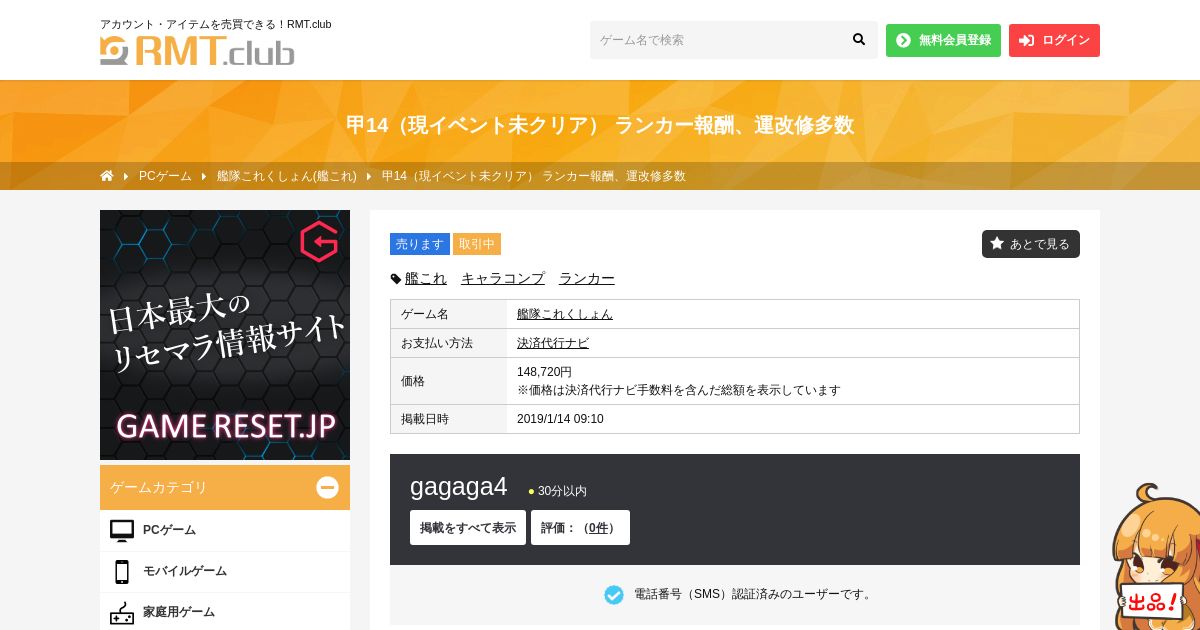Click 掲載をすべて表示 button
The height and width of the screenshot is (630, 1200).
pos(468,528)
